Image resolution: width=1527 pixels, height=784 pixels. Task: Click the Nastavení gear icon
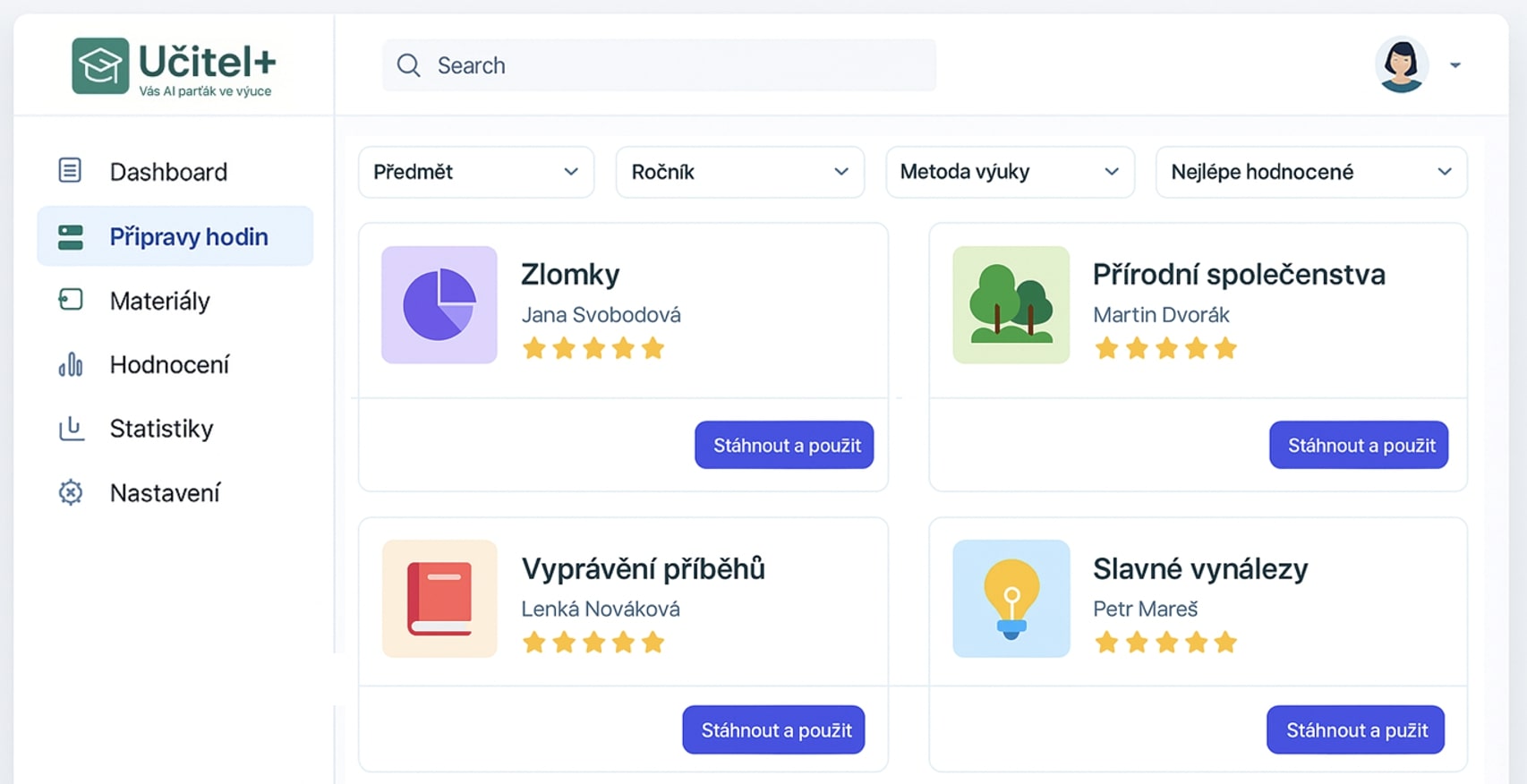tap(70, 492)
